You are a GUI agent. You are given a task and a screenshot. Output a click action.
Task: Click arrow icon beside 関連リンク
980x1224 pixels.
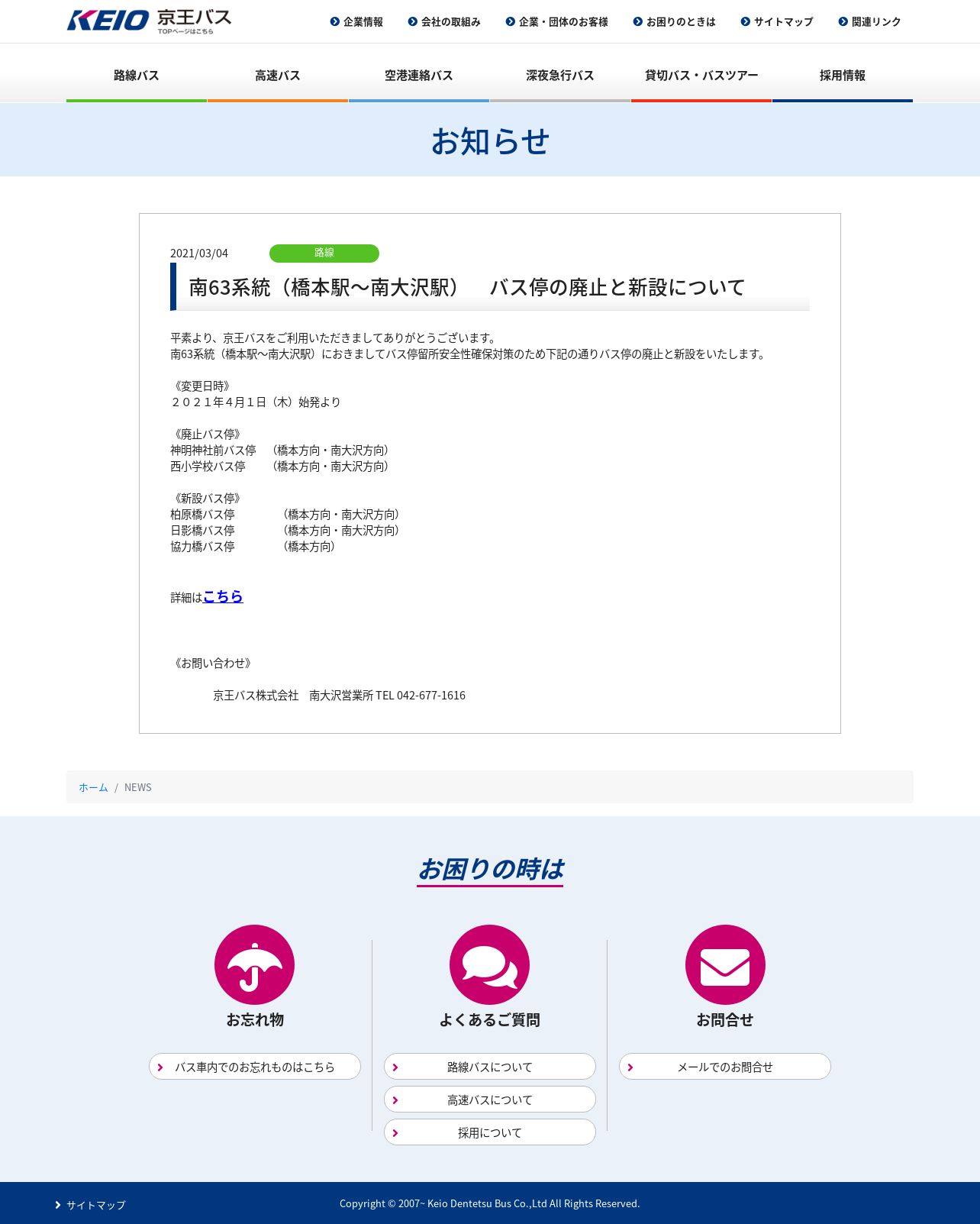(x=843, y=21)
